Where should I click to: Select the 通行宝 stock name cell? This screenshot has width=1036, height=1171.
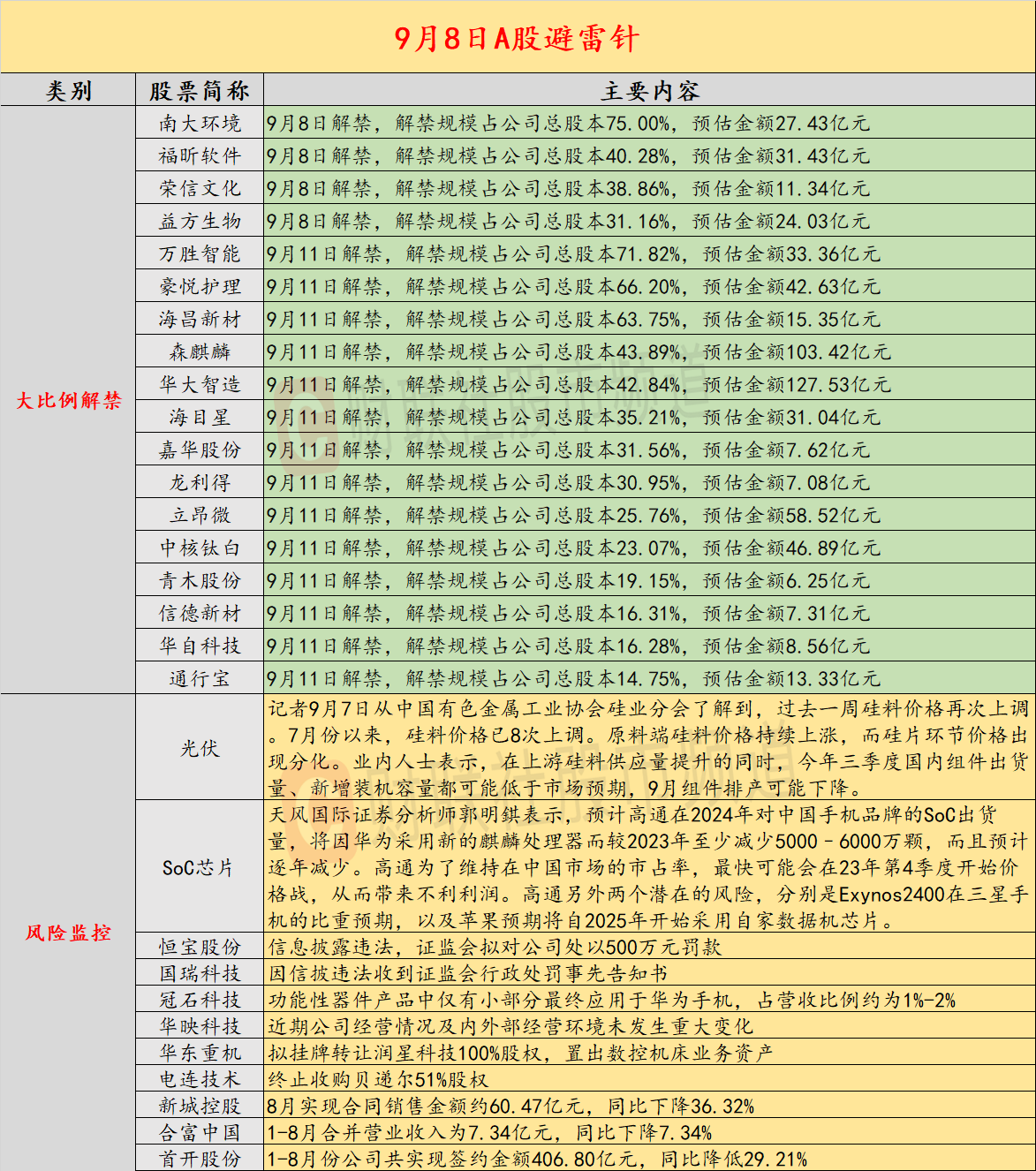[200, 679]
